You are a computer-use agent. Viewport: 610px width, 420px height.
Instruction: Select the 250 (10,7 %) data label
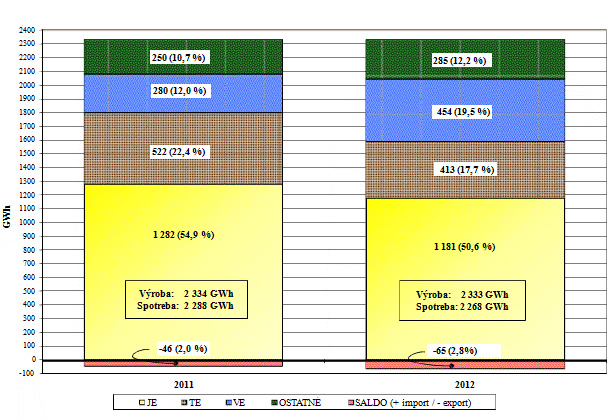(x=179, y=58)
